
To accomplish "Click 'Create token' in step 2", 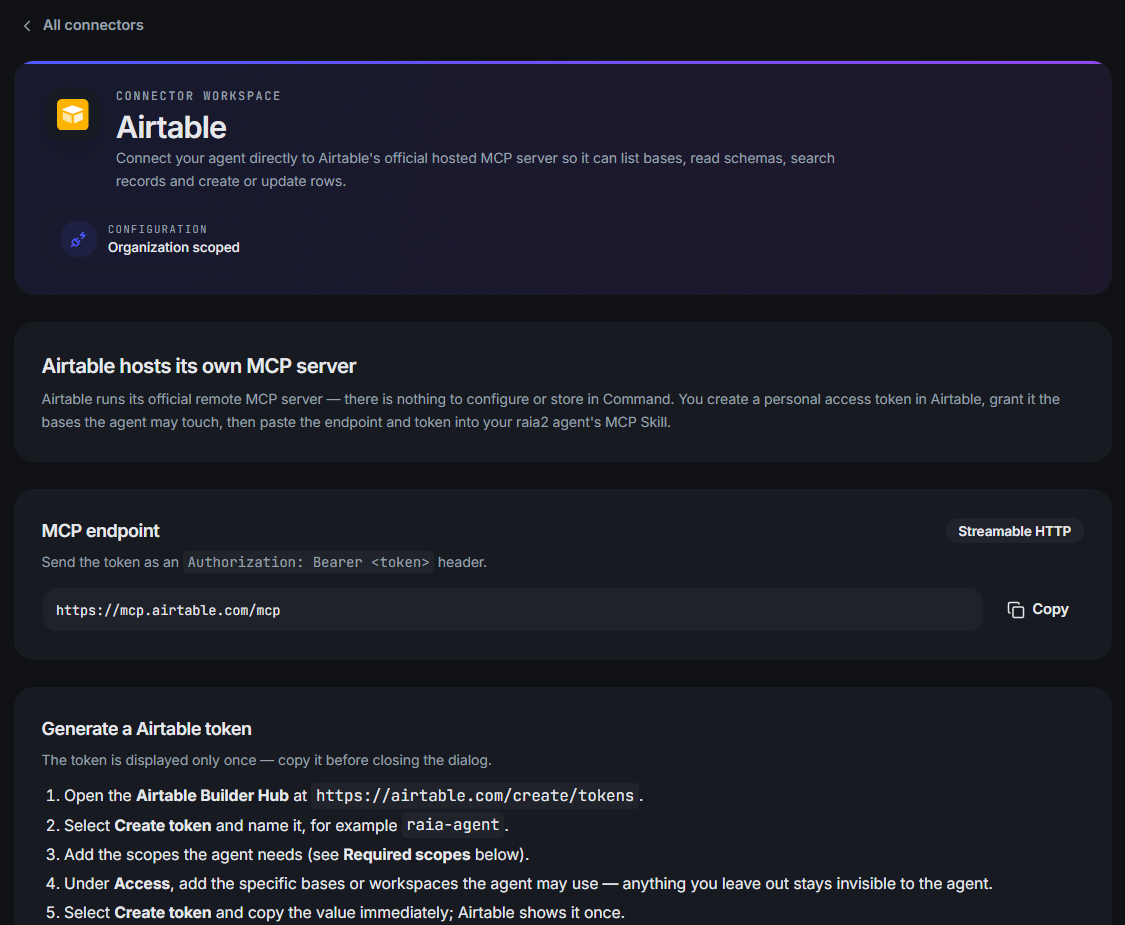I will (163, 826).
